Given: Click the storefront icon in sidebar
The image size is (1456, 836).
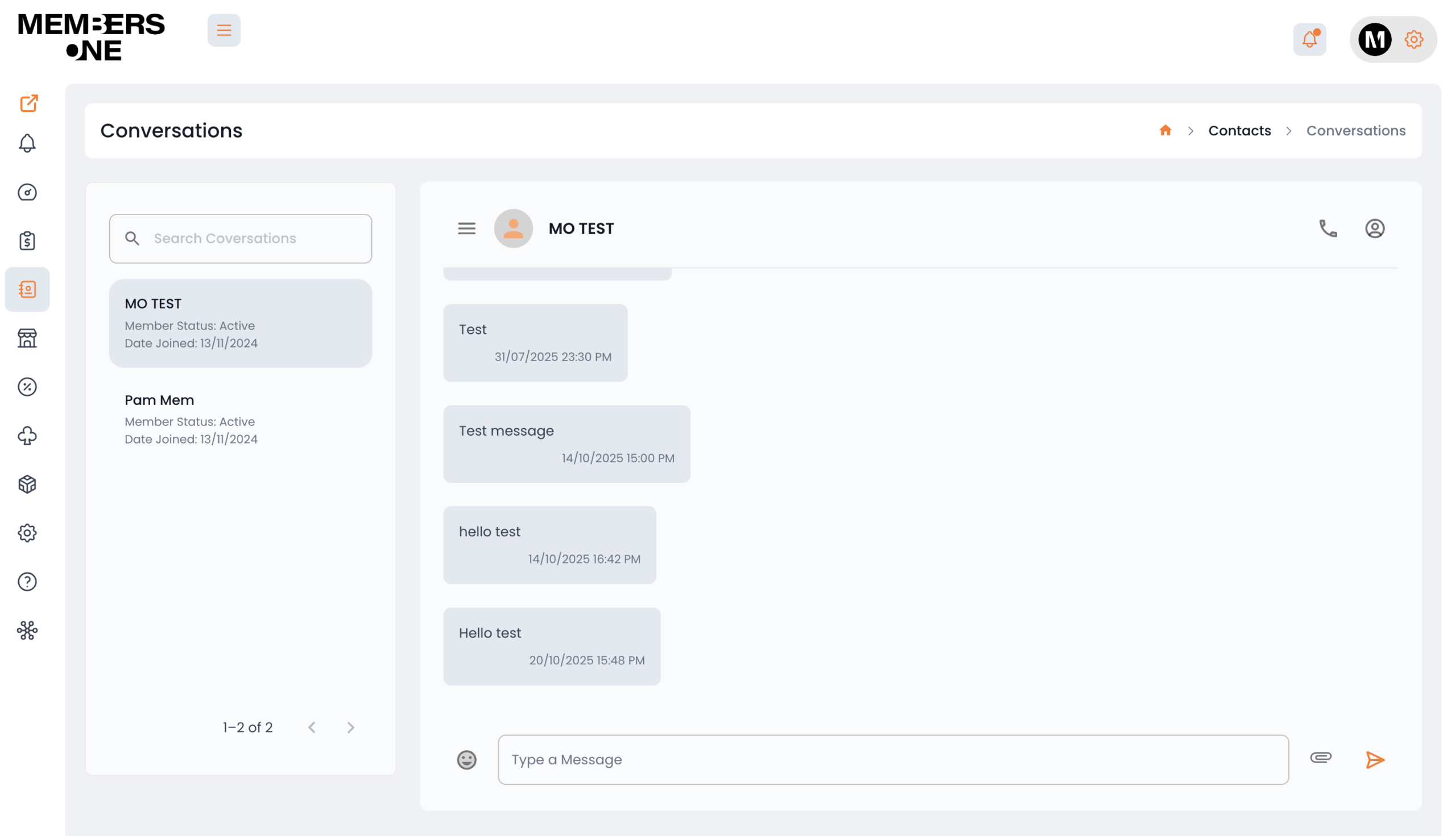Looking at the screenshot, I should pos(27,338).
